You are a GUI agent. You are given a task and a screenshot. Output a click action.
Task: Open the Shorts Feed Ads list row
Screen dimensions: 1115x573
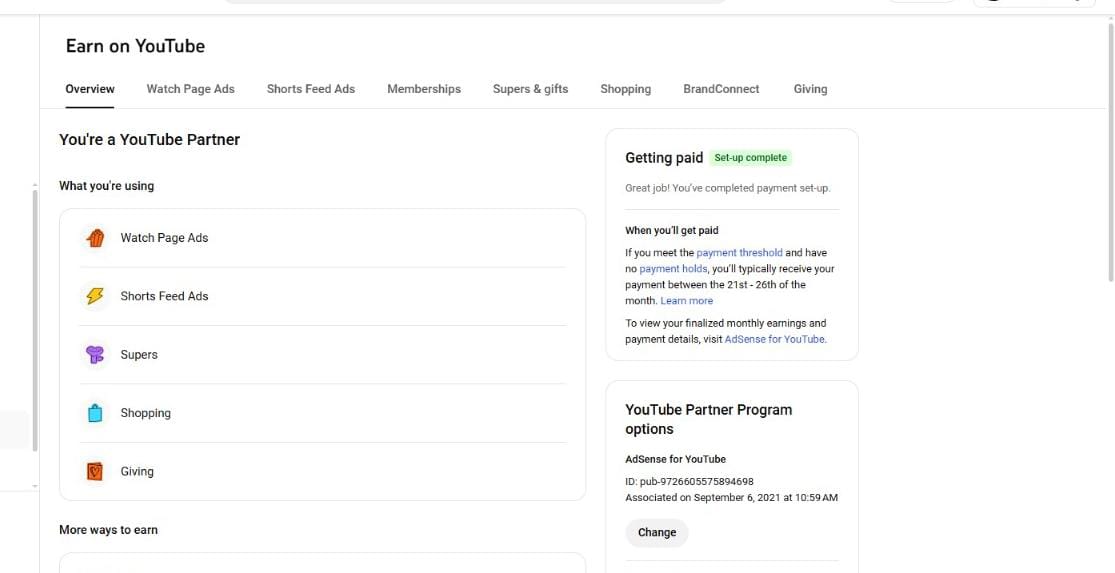coord(322,296)
